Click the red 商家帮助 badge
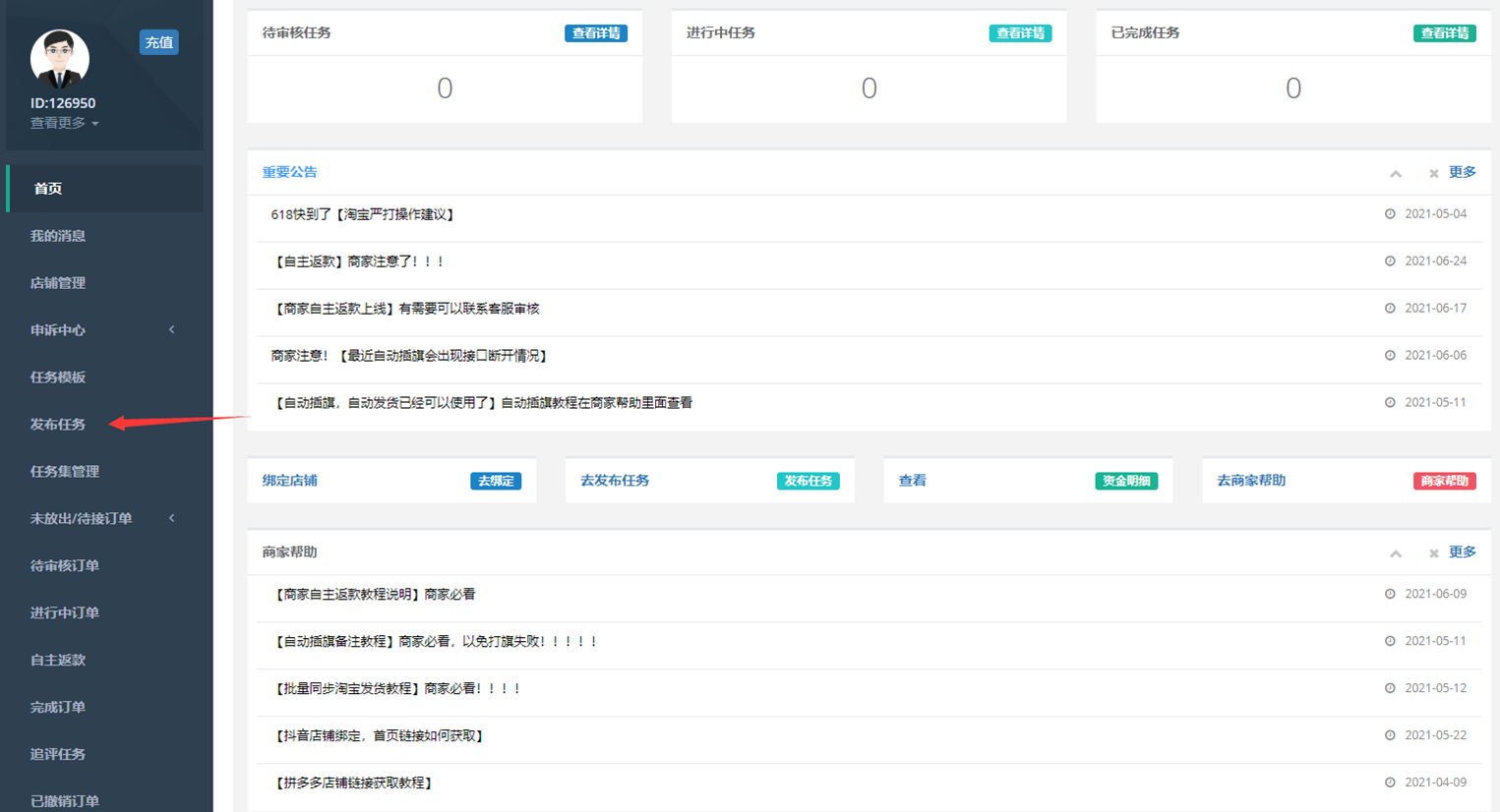1500x812 pixels. 1444,481
